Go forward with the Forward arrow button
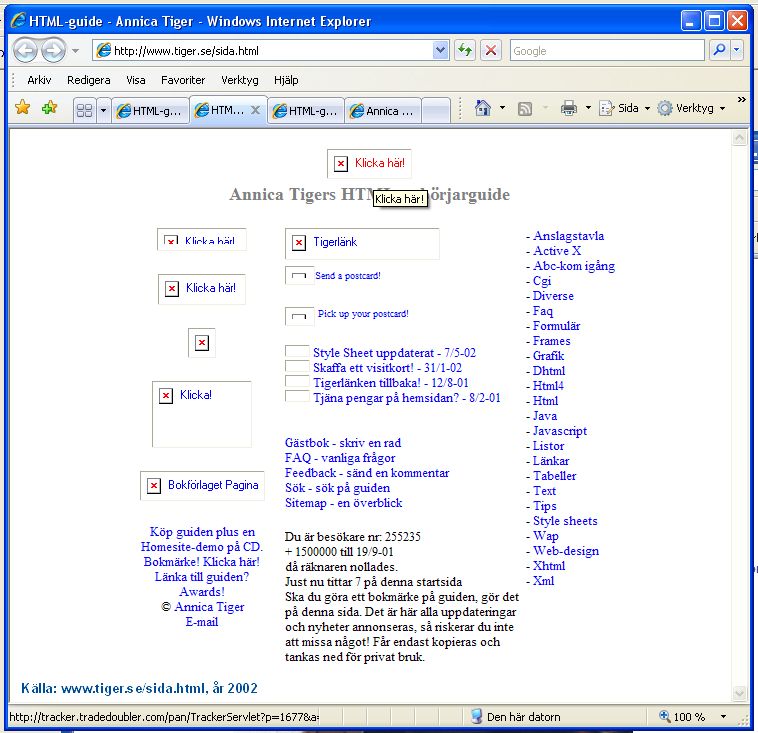 [53, 50]
